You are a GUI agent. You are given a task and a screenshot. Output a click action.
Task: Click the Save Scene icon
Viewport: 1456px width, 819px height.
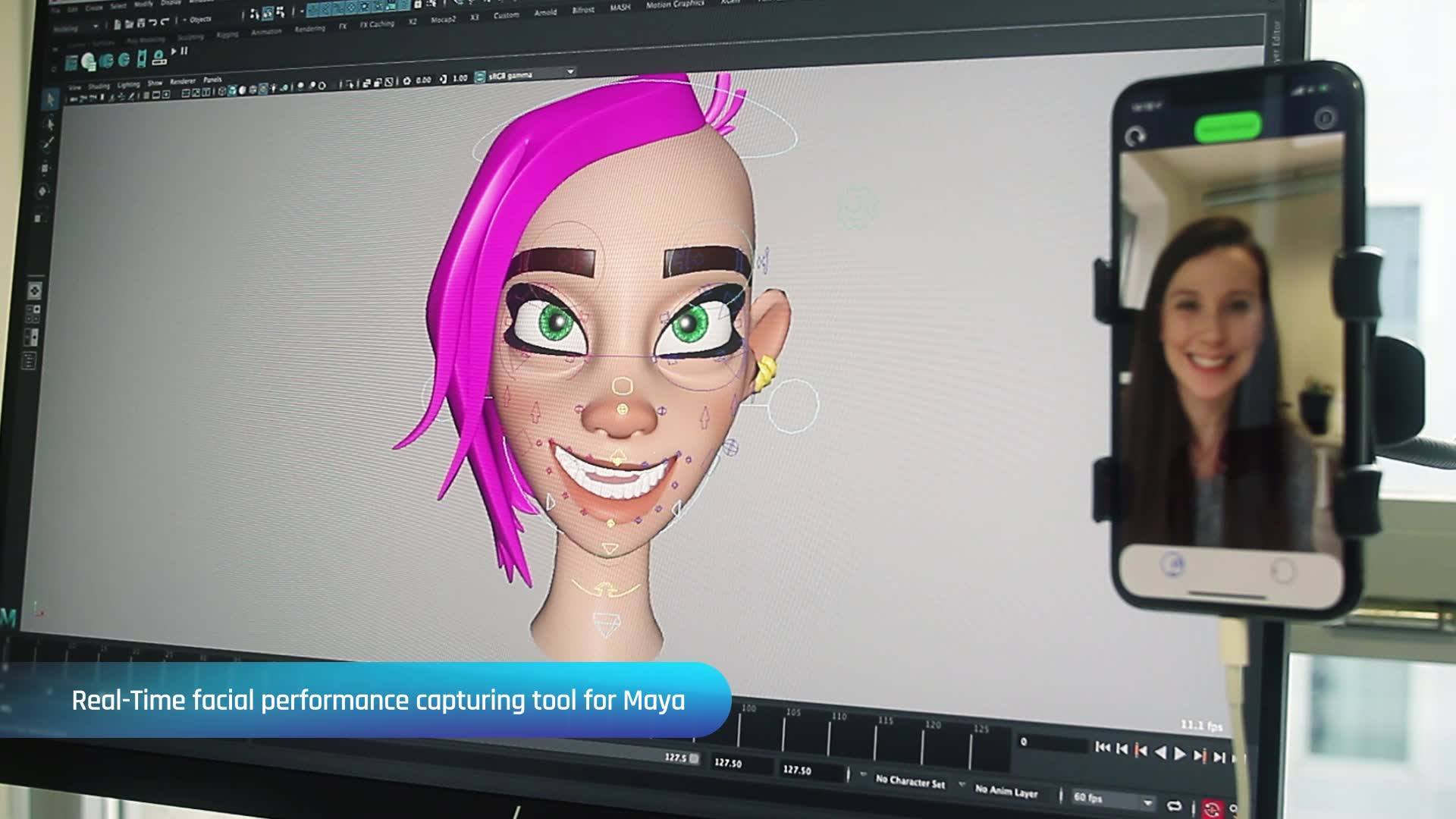[x=141, y=23]
